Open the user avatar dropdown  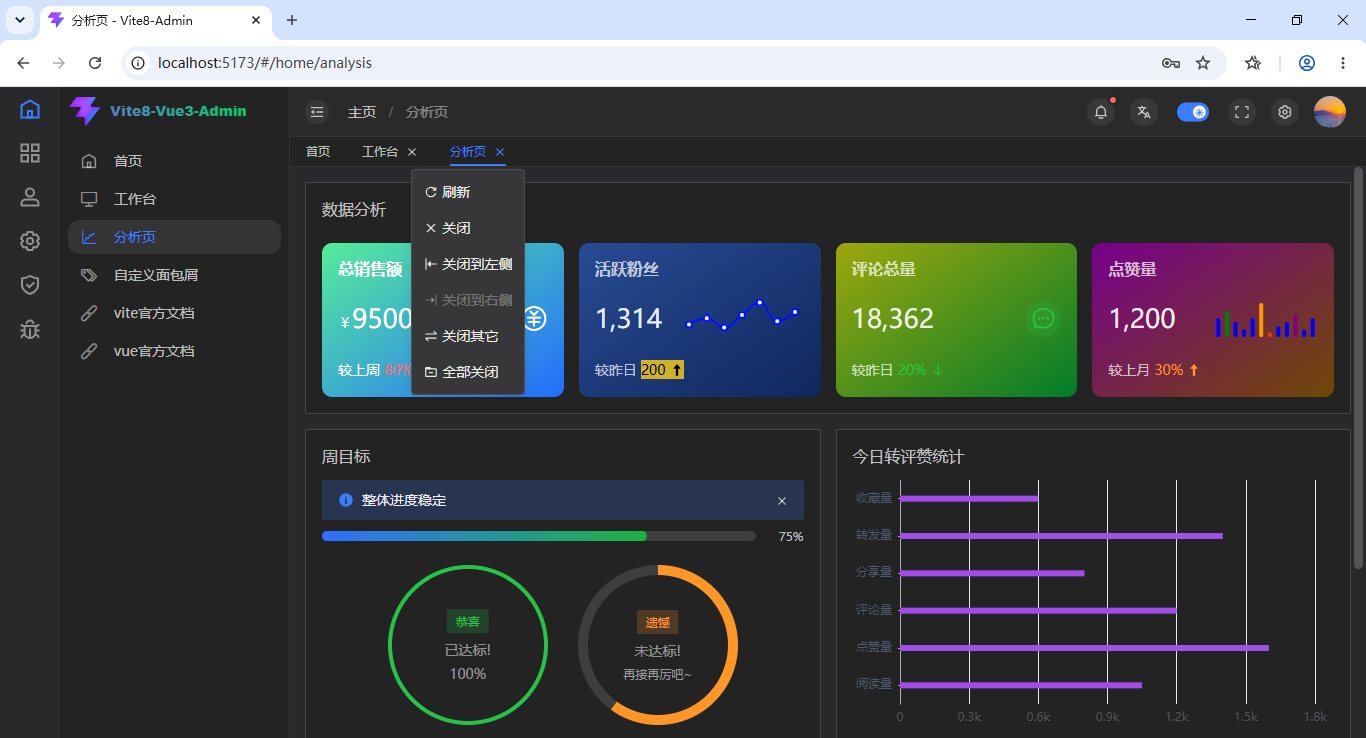pos(1330,112)
